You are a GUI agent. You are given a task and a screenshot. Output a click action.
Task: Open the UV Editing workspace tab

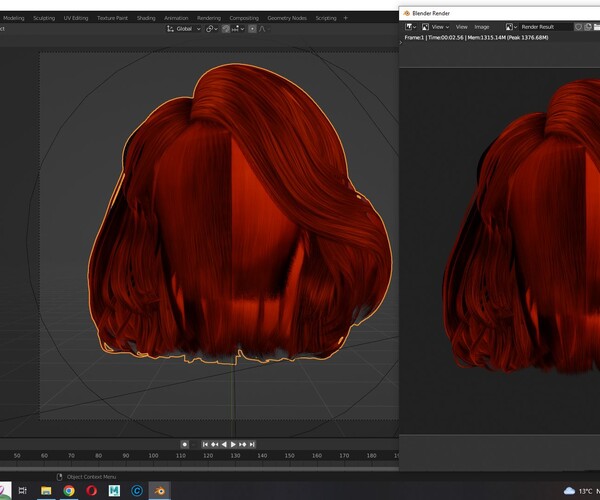(x=76, y=18)
